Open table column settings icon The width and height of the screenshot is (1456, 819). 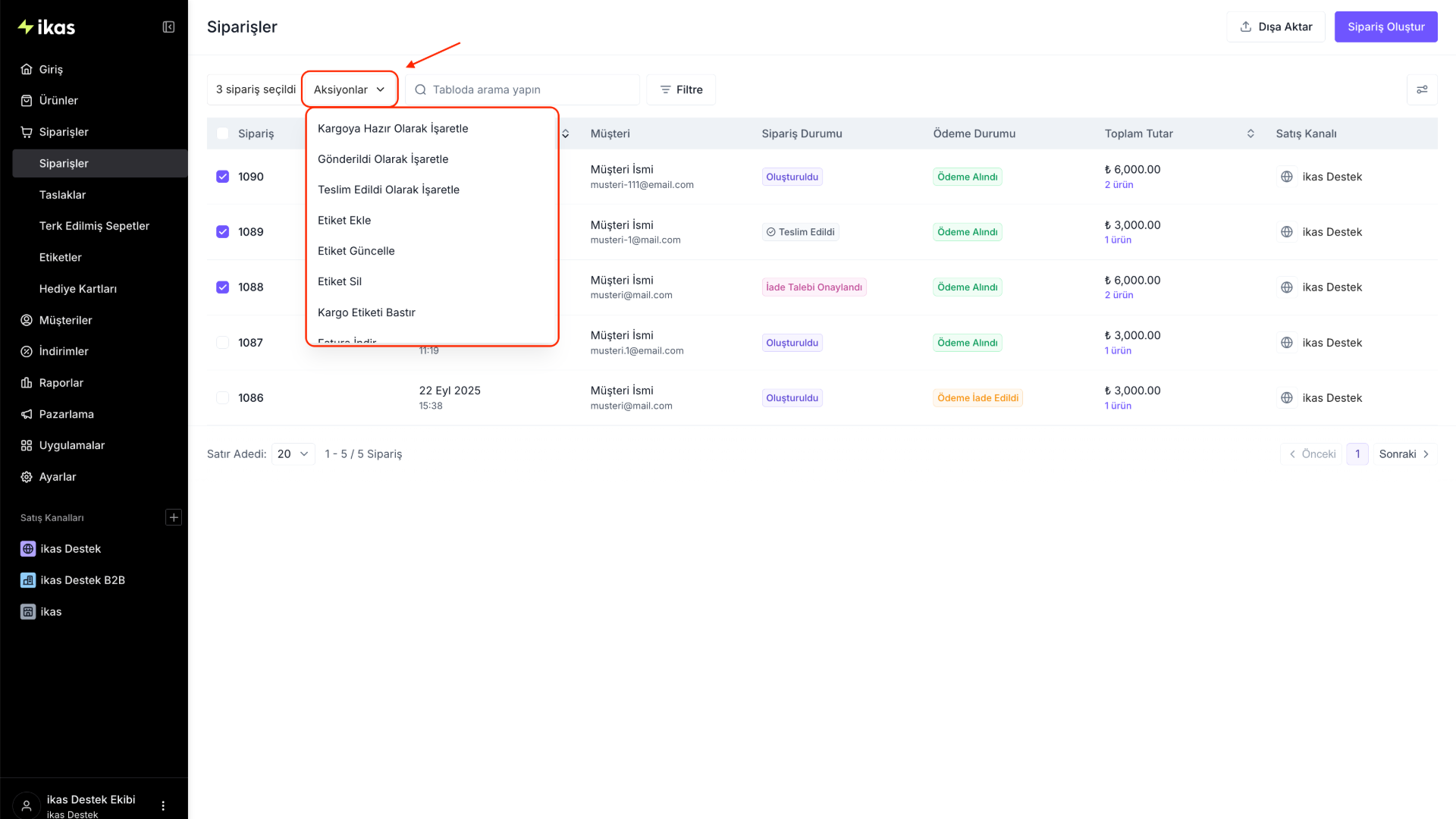click(1422, 89)
